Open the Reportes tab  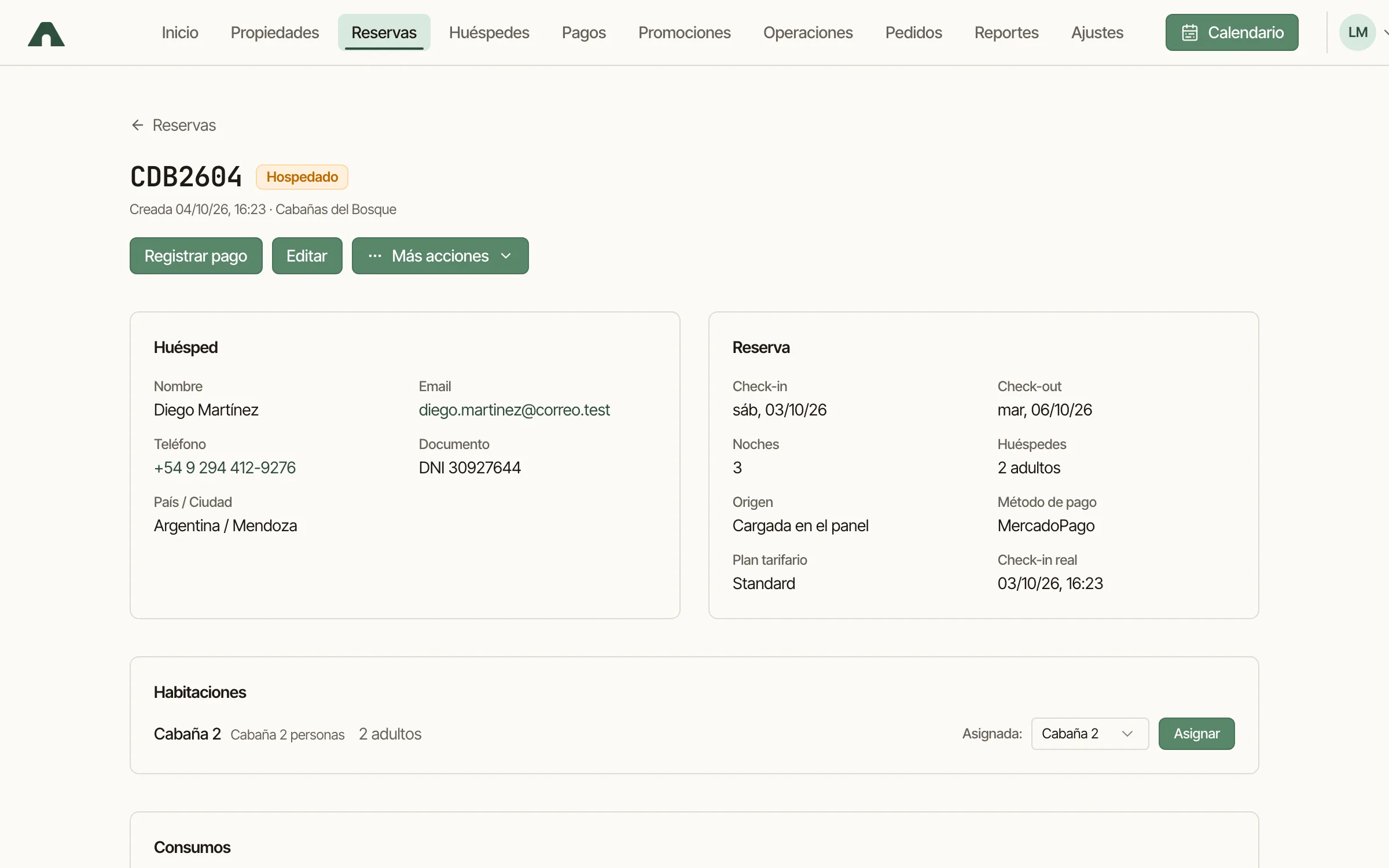tap(1006, 32)
